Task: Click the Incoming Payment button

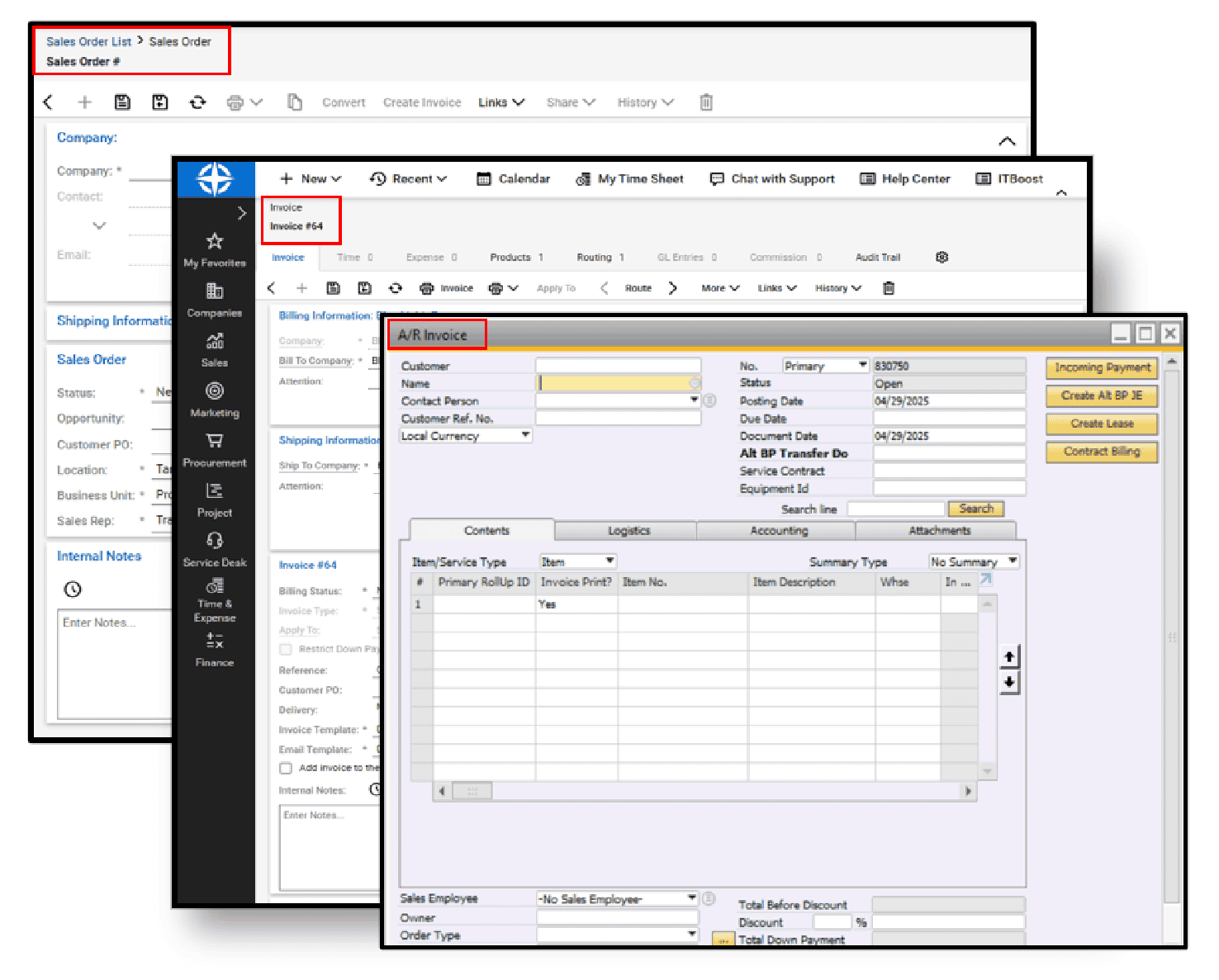Action: point(1102,367)
